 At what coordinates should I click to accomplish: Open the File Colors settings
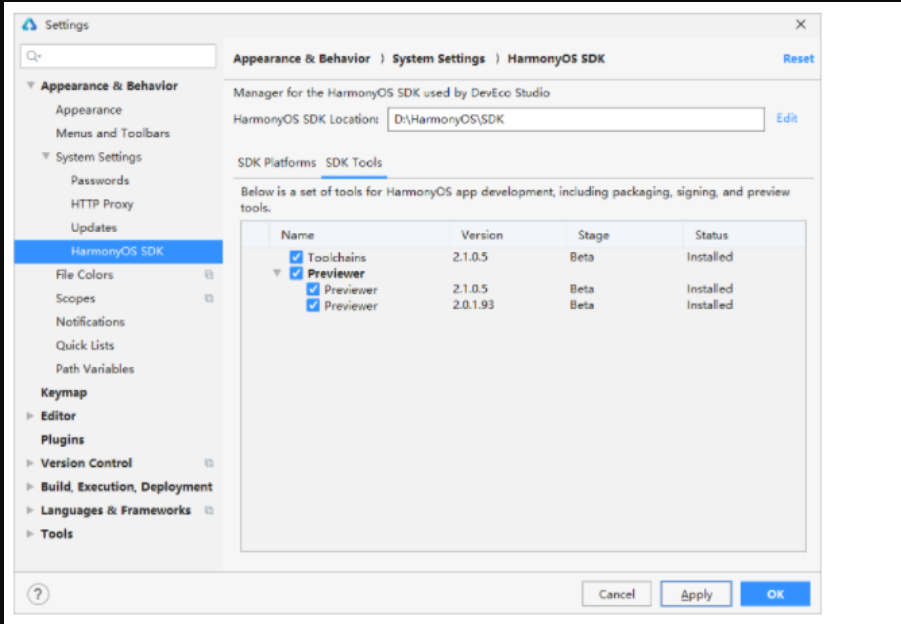84,275
